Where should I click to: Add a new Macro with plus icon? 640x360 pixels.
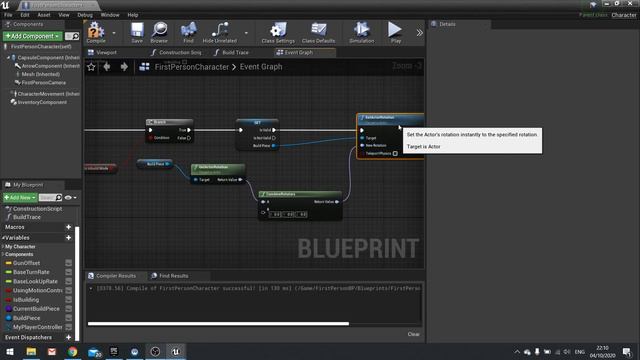point(69,227)
